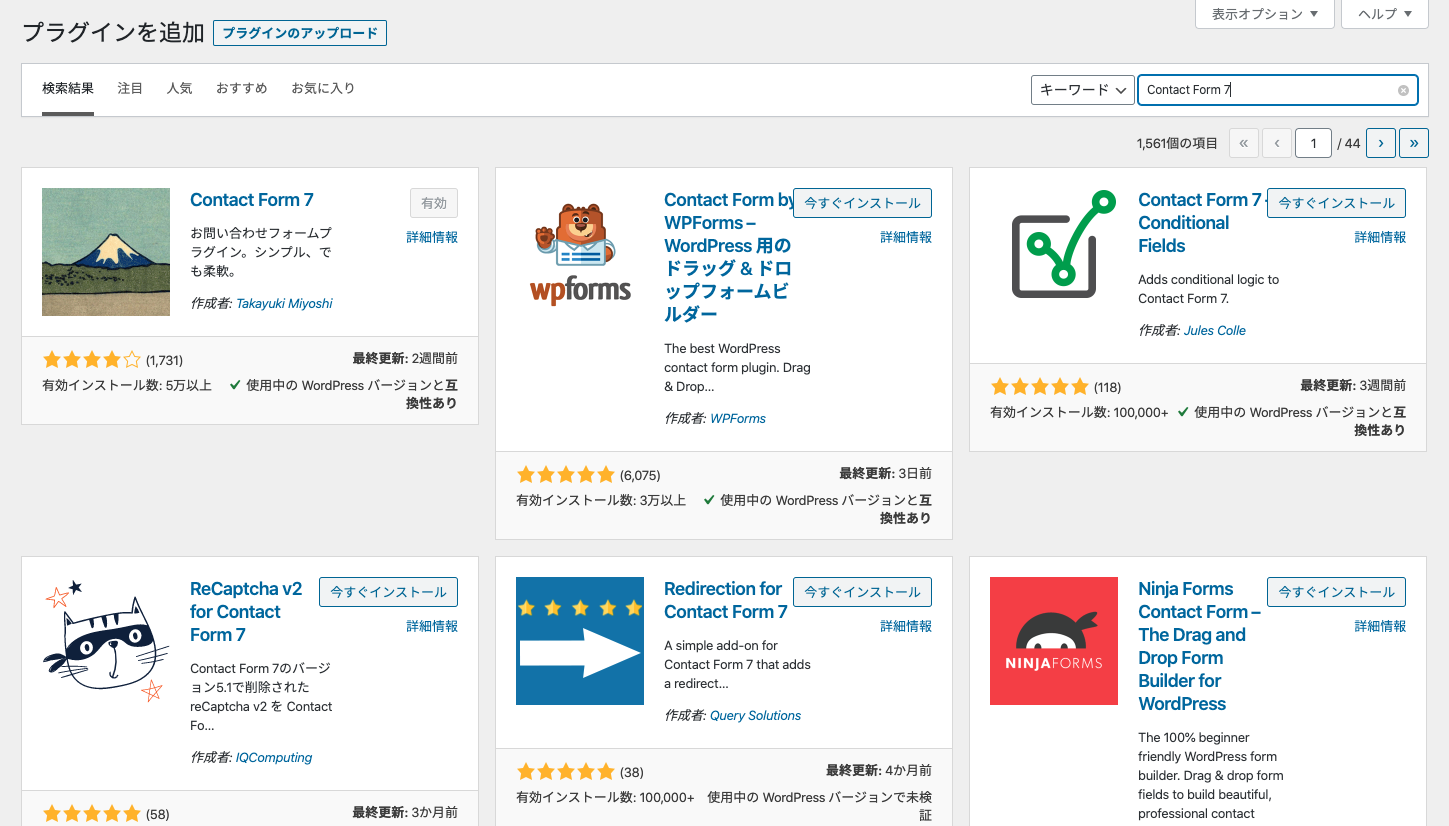Install WPForms with its 今すぐインストール button
The height and width of the screenshot is (826, 1449).
click(x=862, y=202)
